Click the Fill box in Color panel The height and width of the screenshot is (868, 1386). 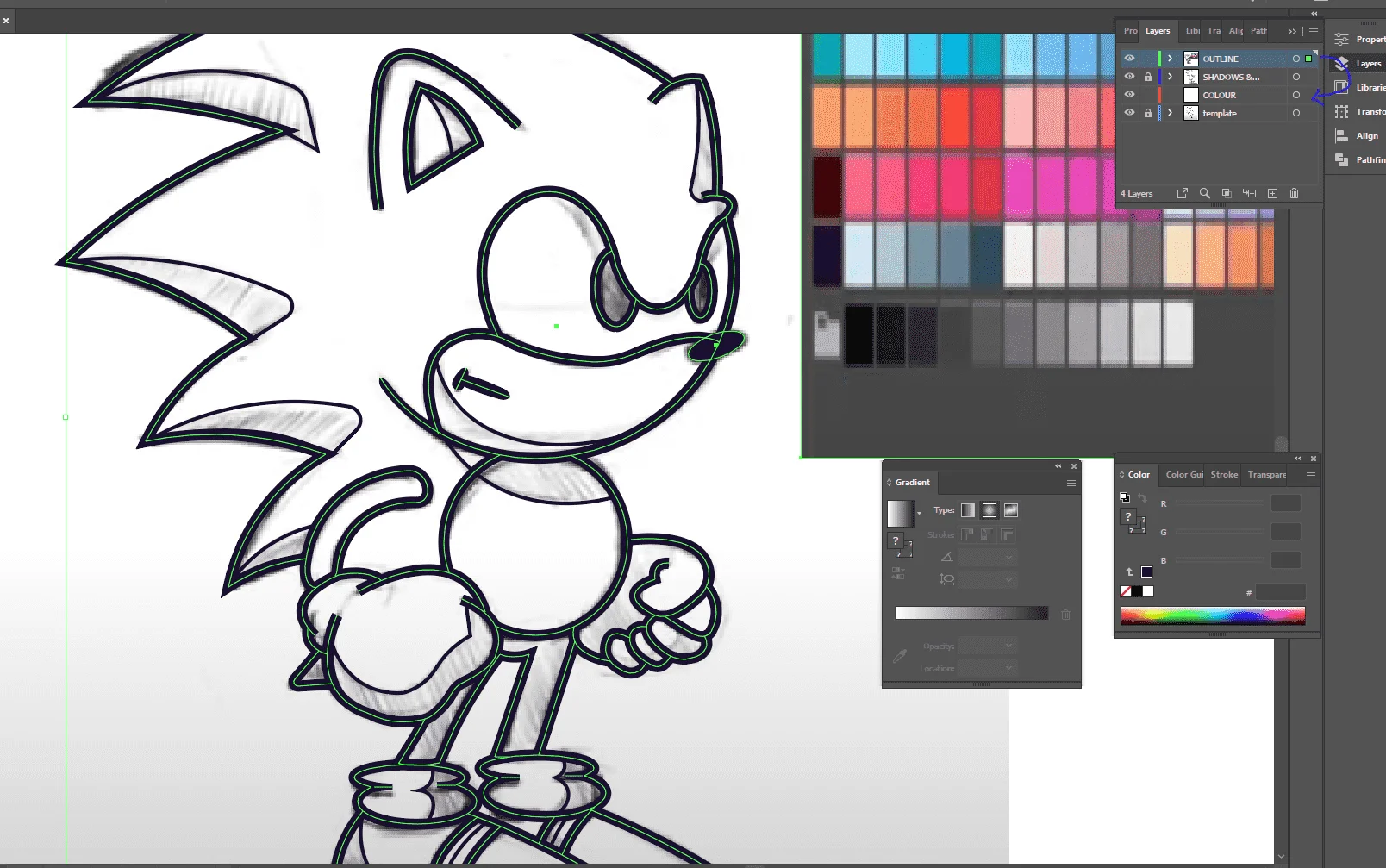tap(1127, 516)
